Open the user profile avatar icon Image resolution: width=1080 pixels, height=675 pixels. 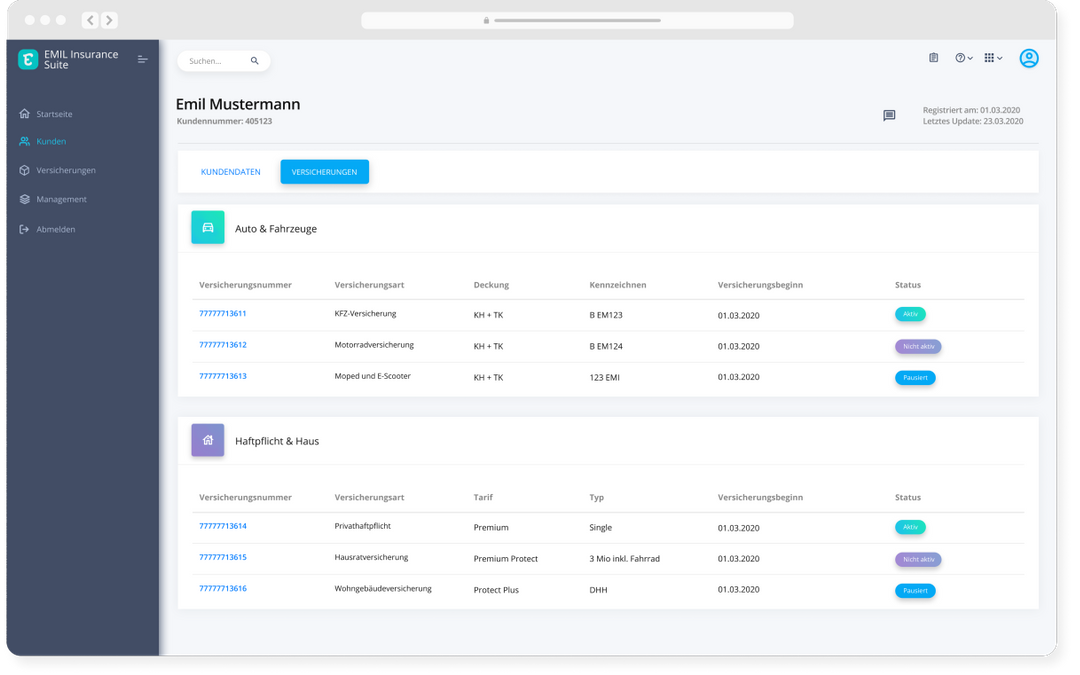pos(1029,58)
